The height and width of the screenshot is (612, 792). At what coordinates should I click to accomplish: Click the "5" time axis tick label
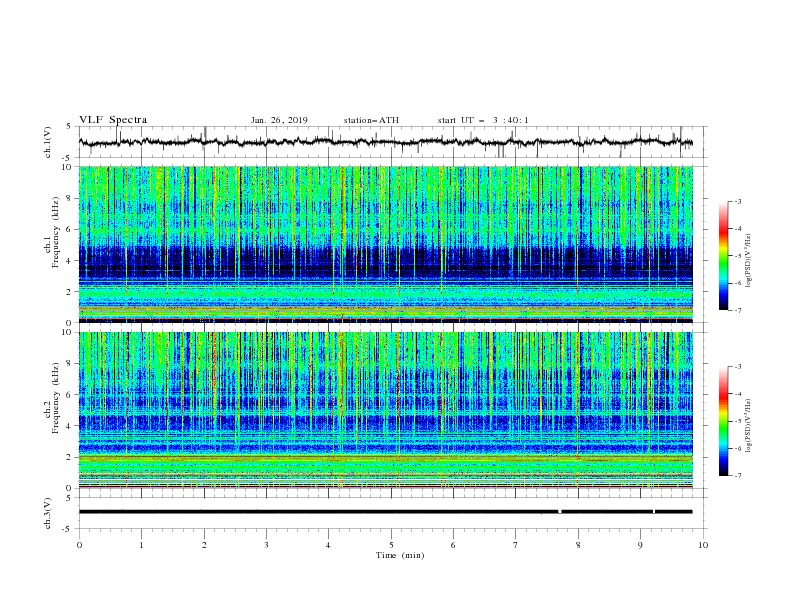pyautogui.click(x=391, y=545)
